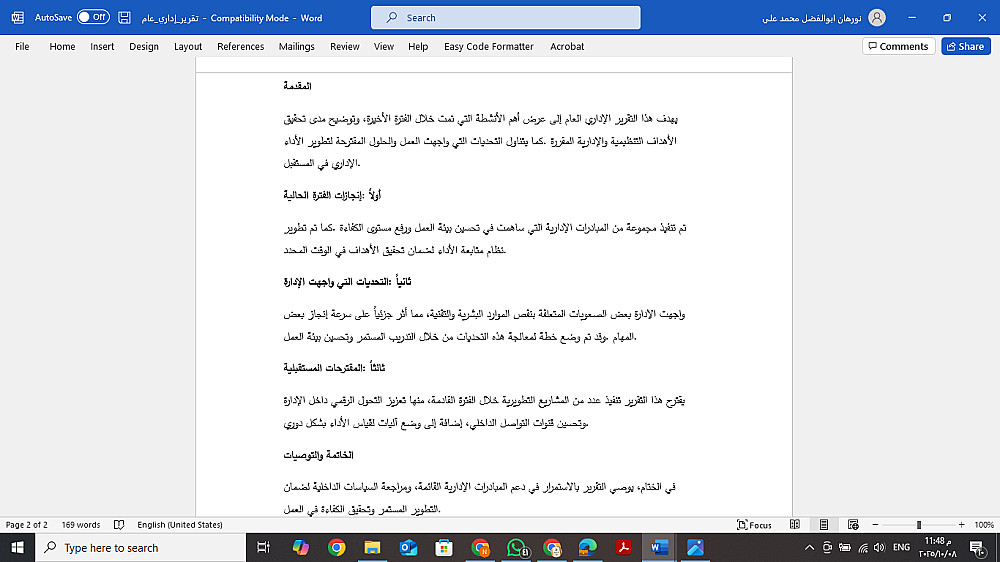Open the Help tab

click(x=418, y=47)
